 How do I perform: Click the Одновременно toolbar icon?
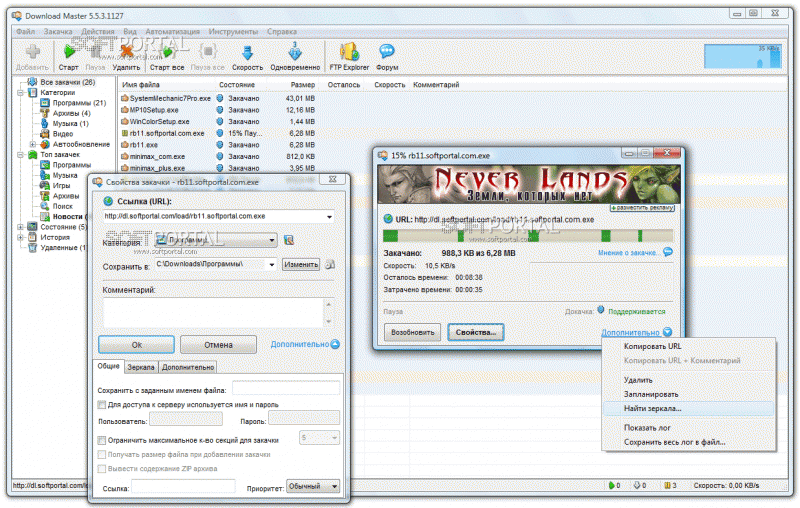[x=295, y=53]
